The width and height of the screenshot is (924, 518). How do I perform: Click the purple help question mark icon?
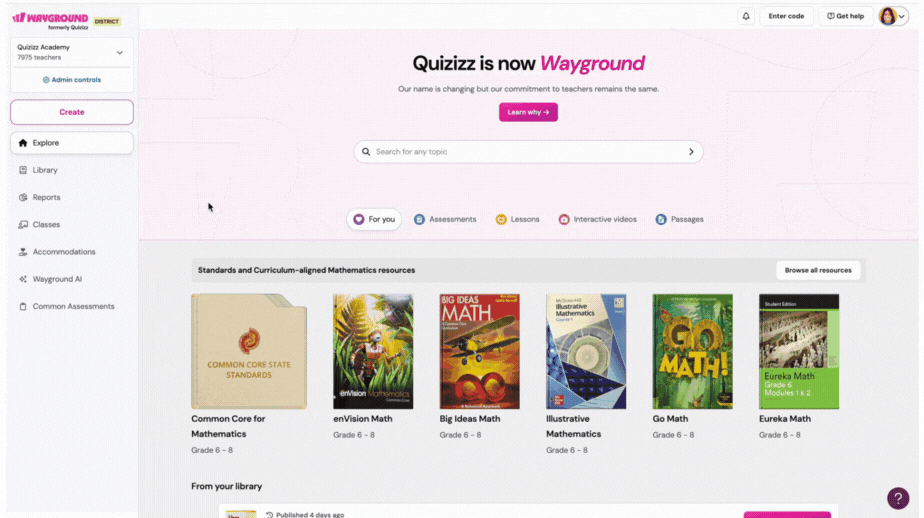[898, 499]
